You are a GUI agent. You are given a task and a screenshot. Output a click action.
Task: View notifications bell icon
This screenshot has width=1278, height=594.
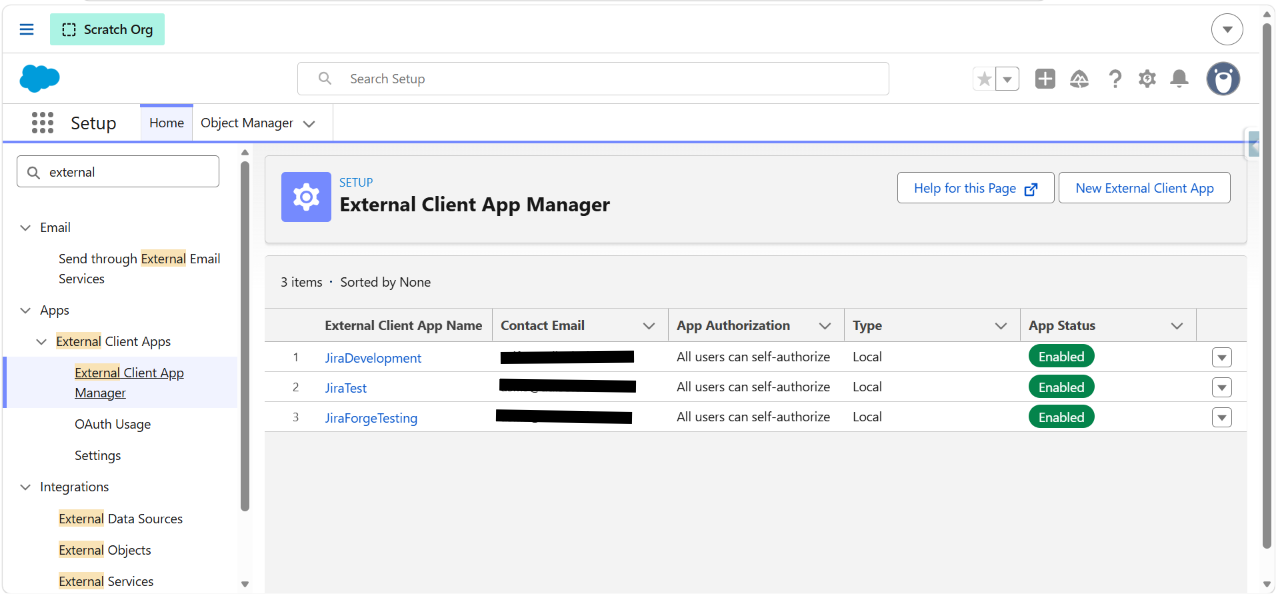pyautogui.click(x=1180, y=79)
